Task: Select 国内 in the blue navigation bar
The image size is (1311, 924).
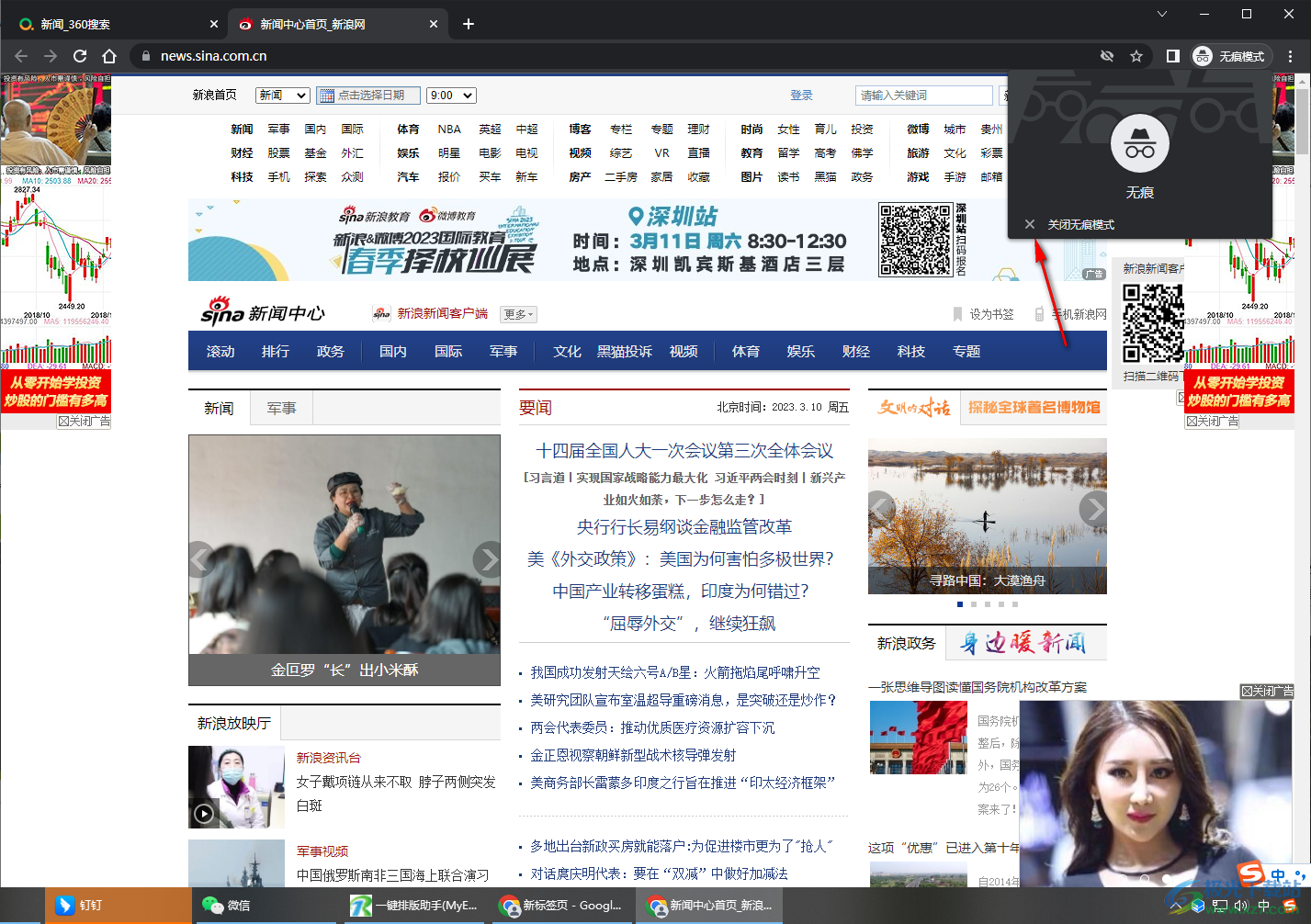Action: 393,352
